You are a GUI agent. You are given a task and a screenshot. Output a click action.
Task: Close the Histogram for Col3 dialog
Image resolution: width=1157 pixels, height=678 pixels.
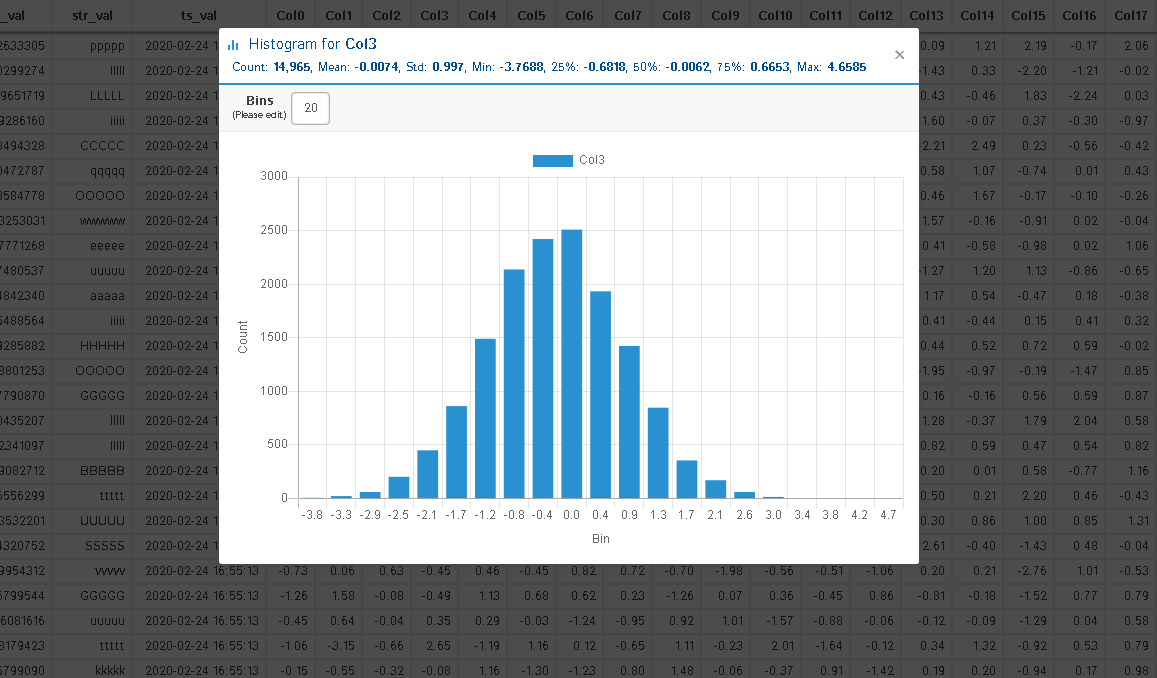point(899,55)
